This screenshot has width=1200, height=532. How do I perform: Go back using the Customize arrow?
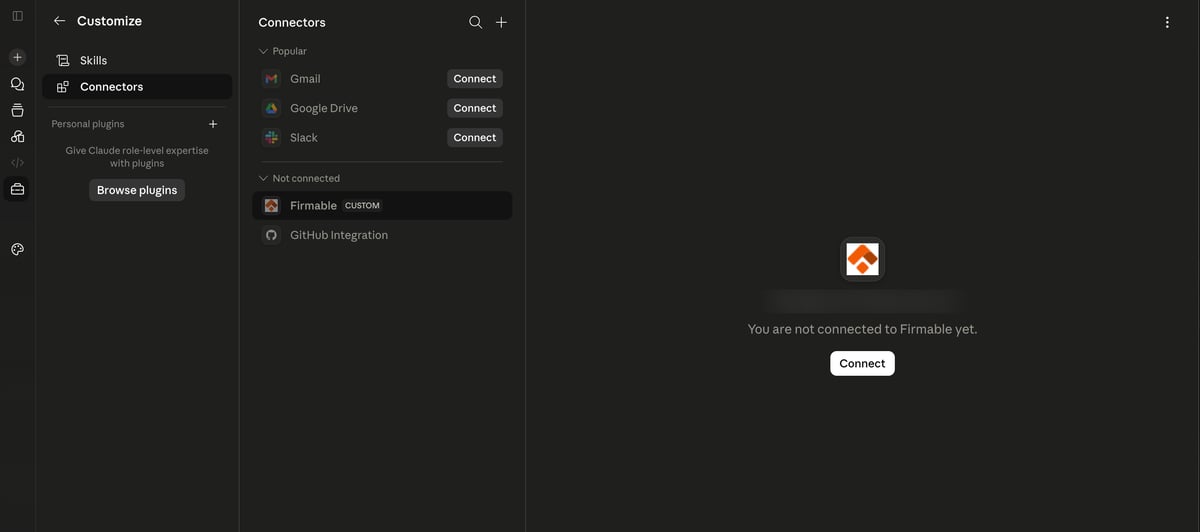(59, 21)
